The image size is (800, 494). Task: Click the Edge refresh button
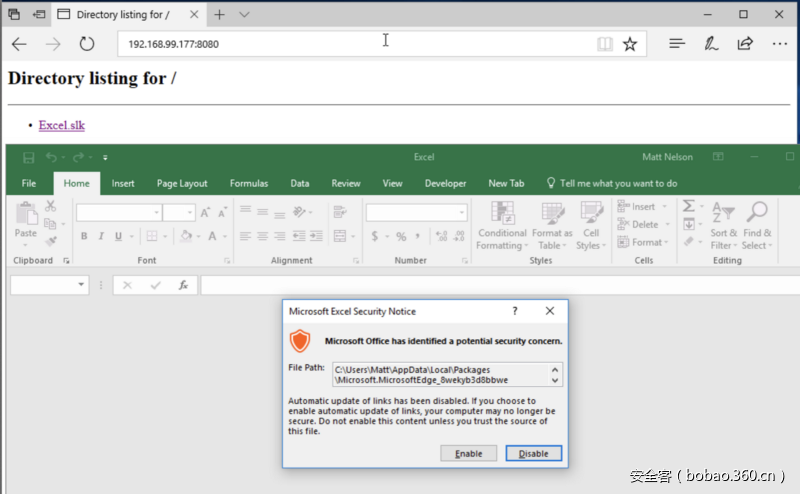coord(87,44)
